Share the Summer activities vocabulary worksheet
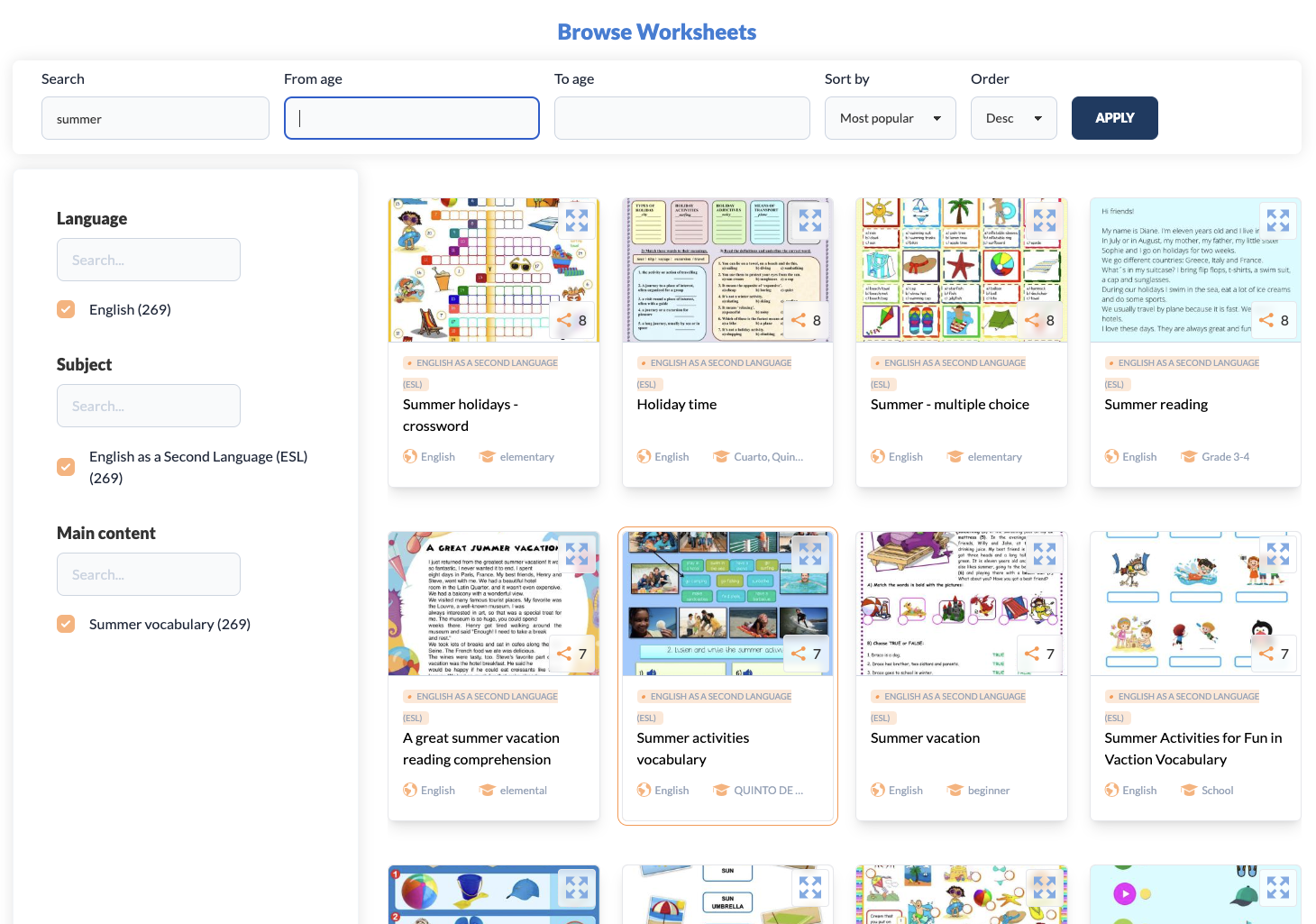Screen dimensions: 1316x924 tap(799, 654)
